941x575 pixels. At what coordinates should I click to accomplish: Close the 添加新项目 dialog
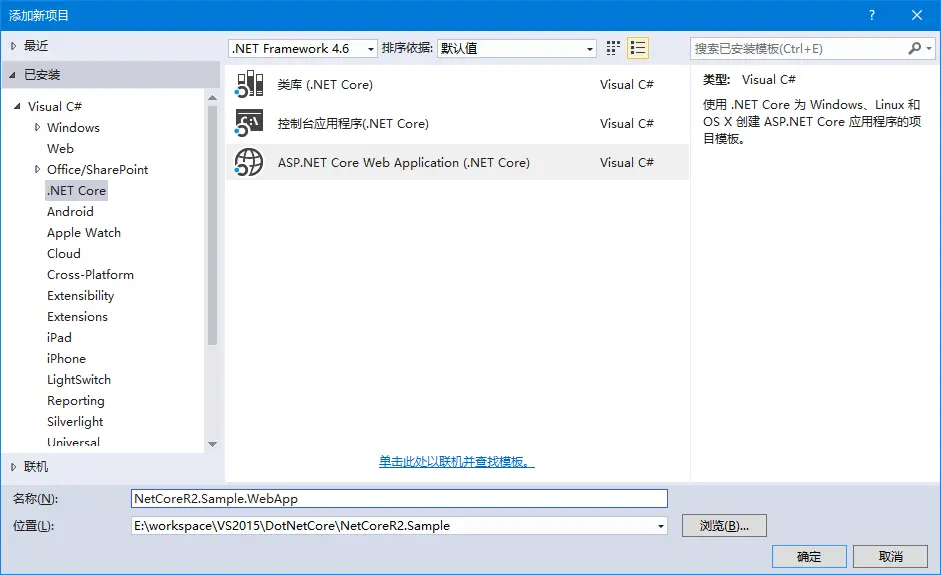[x=916, y=15]
